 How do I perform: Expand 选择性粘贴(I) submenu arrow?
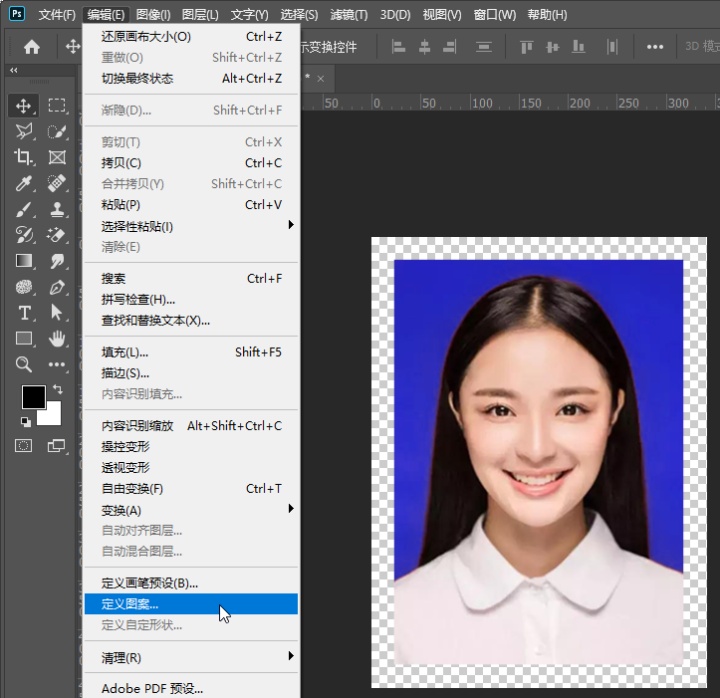(291, 225)
